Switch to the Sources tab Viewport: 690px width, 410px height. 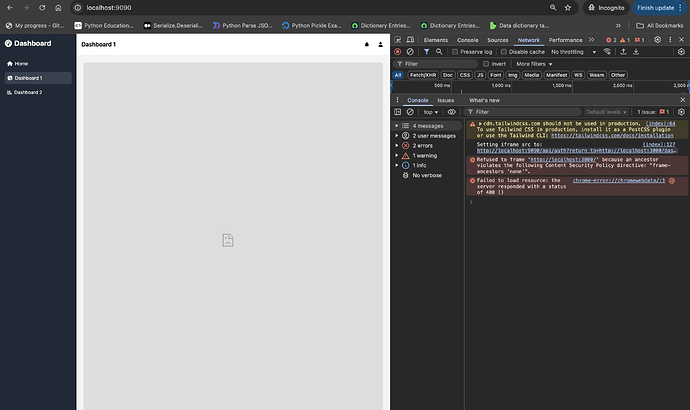(x=498, y=40)
